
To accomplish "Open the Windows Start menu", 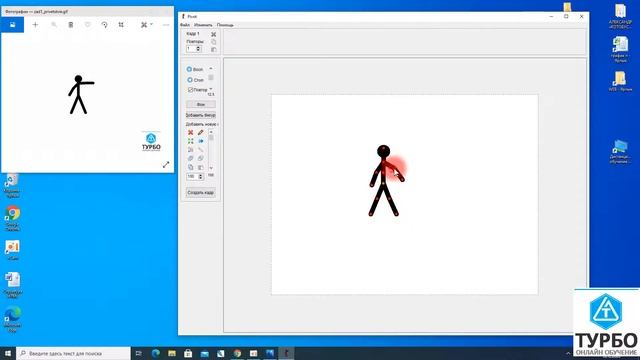I will coord(8,353).
